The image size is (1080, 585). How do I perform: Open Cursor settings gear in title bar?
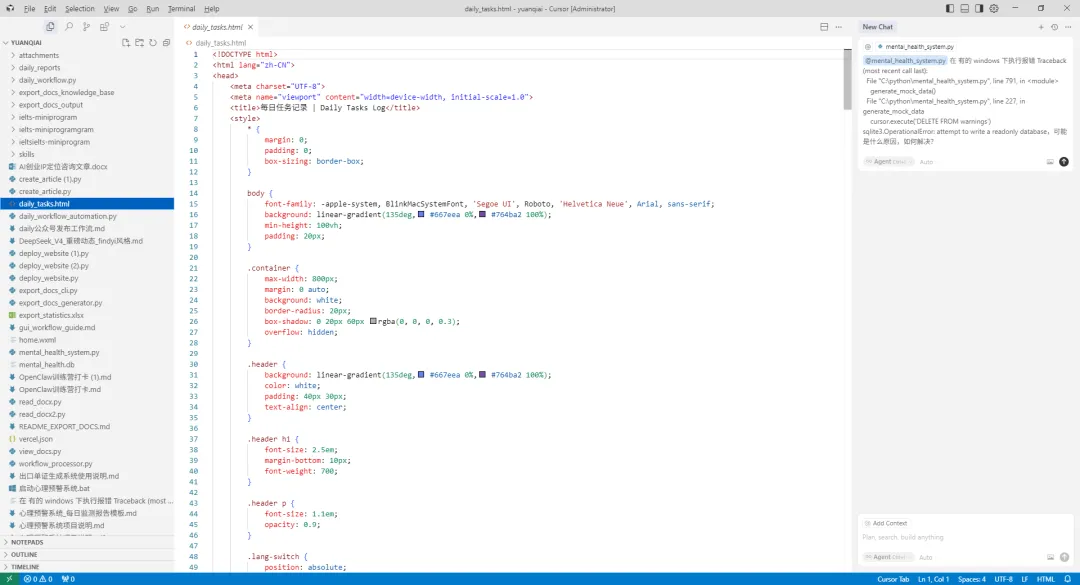point(994,8)
